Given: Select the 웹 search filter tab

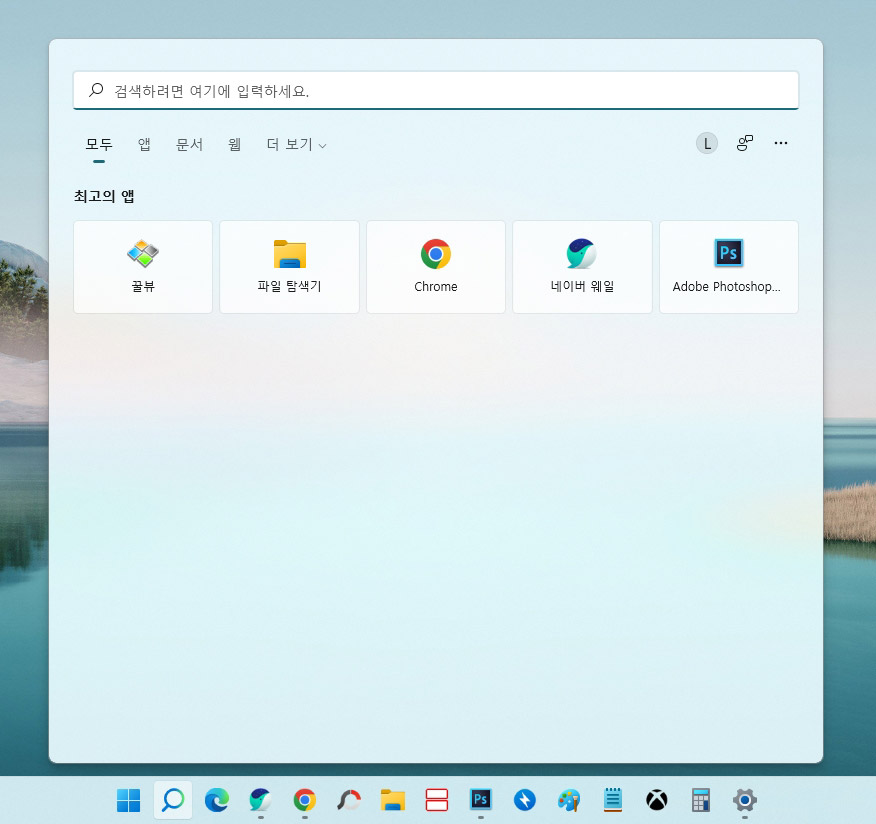Looking at the screenshot, I should click(233, 144).
